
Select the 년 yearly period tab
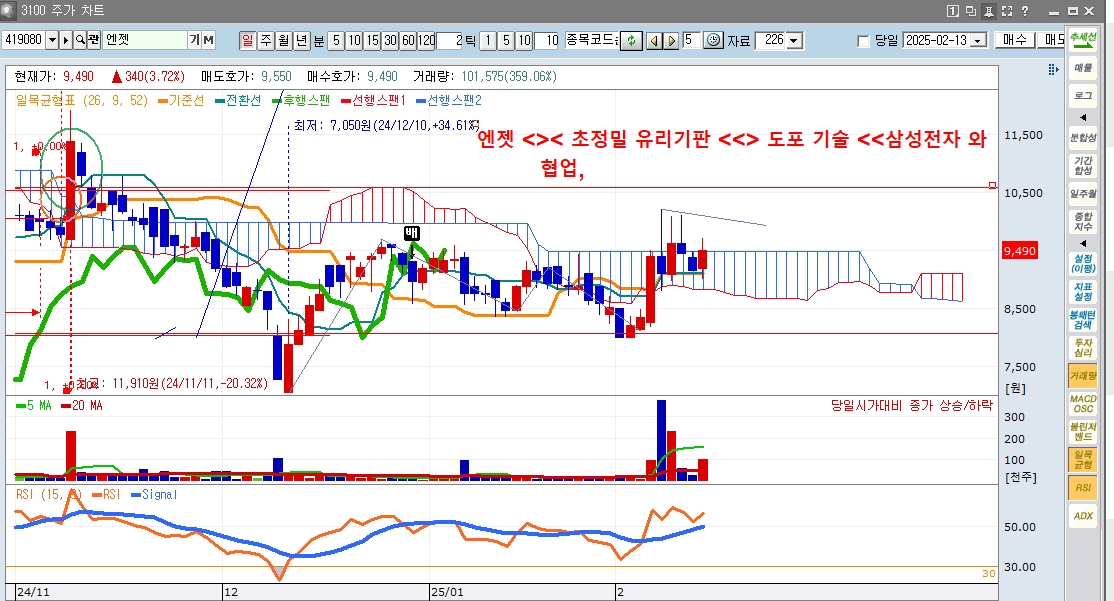[x=302, y=40]
